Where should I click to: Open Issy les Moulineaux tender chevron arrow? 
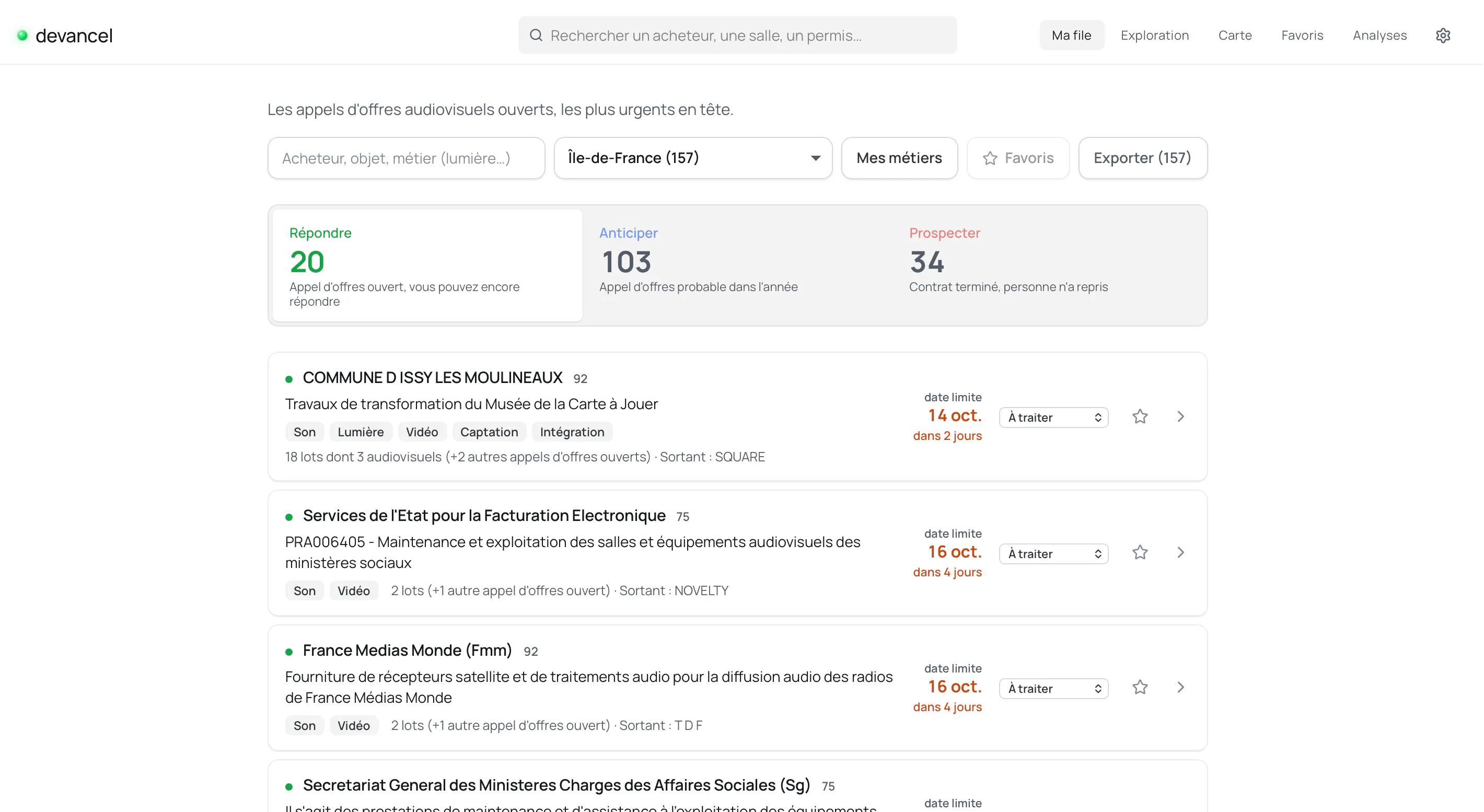coord(1180,416)
